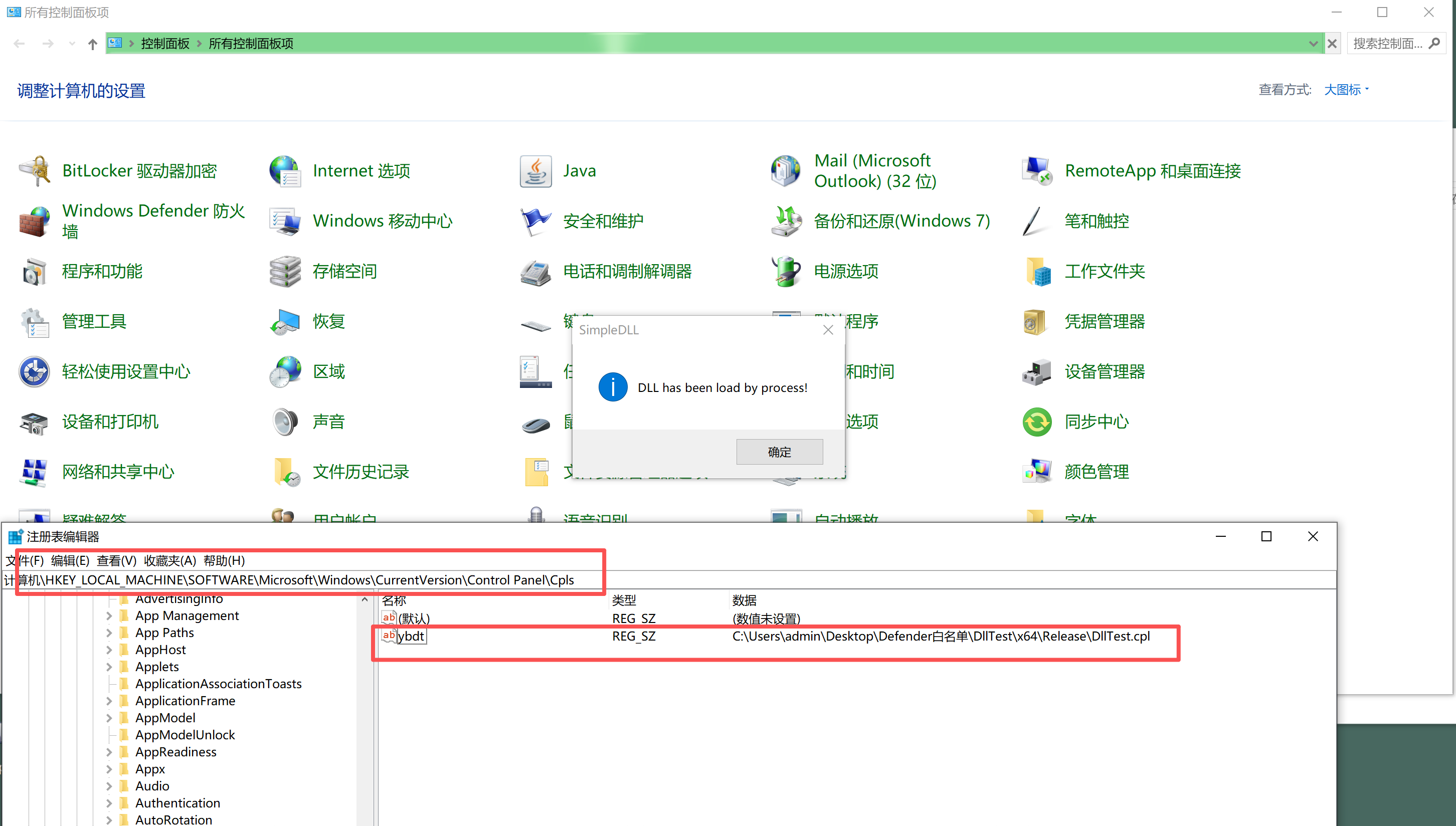Open the 收藏夹(A) menu
Viewport: 1456px width, 826px height.
[169, 560]
